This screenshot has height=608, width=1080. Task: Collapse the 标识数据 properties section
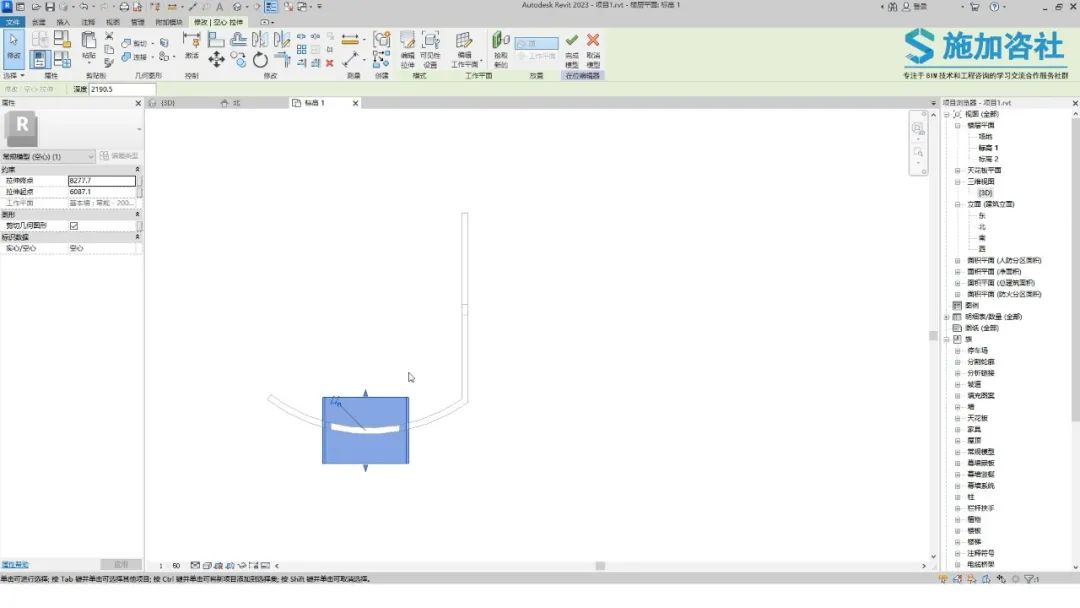coord(136,237)
